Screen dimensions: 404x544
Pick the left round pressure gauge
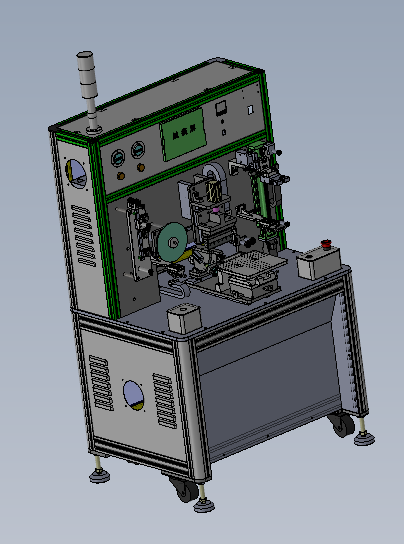[x=118, y=158]
